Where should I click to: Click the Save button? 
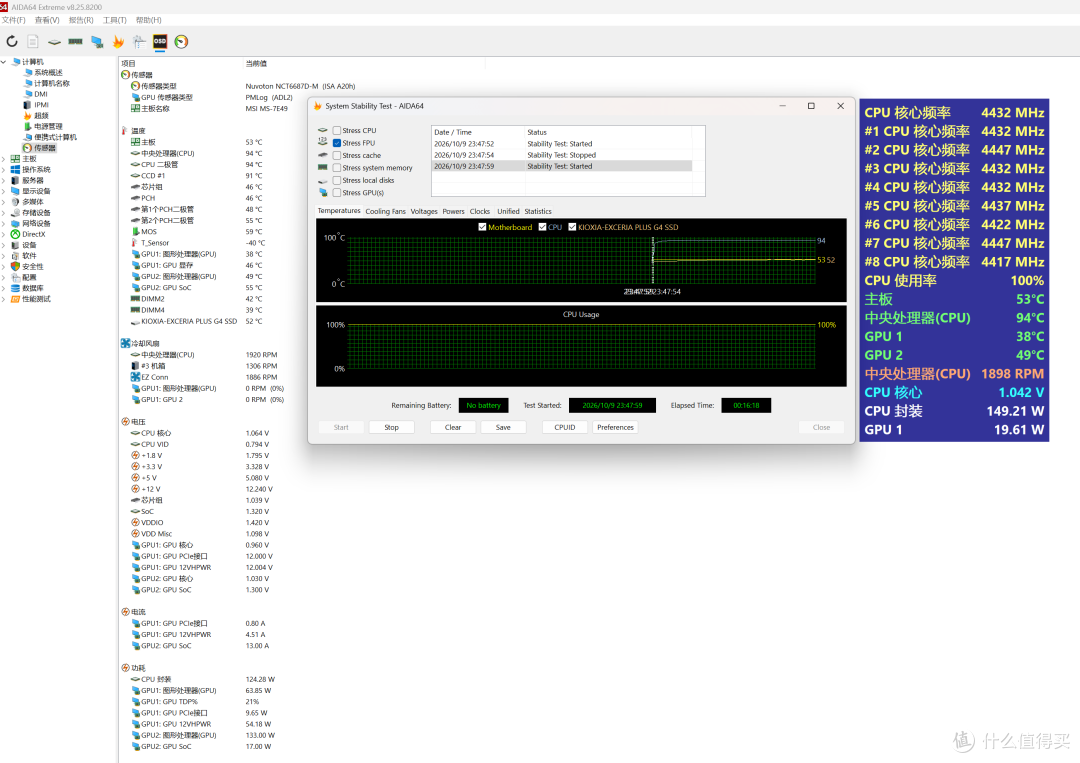coord(503,427)
